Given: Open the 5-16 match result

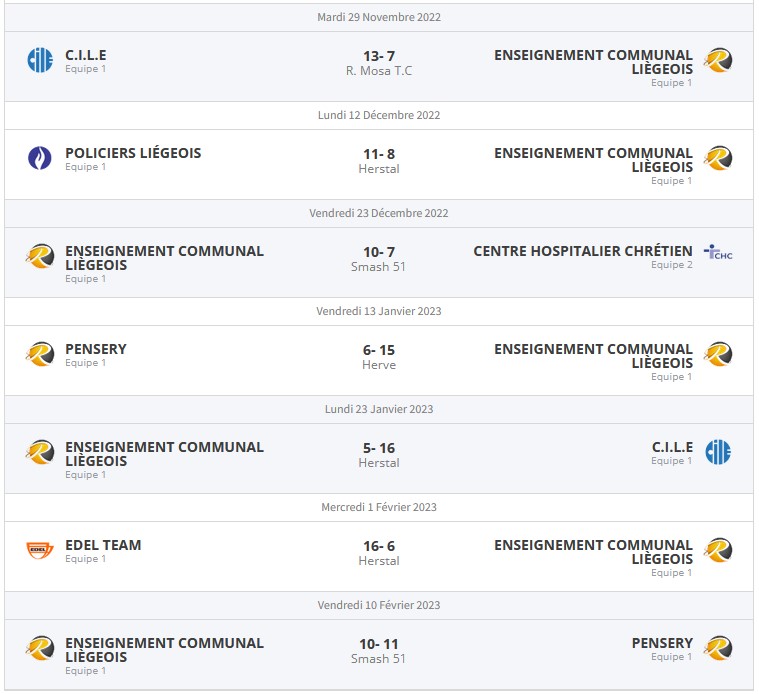Looking at the screenshot, I should click(x=379, y=448).
